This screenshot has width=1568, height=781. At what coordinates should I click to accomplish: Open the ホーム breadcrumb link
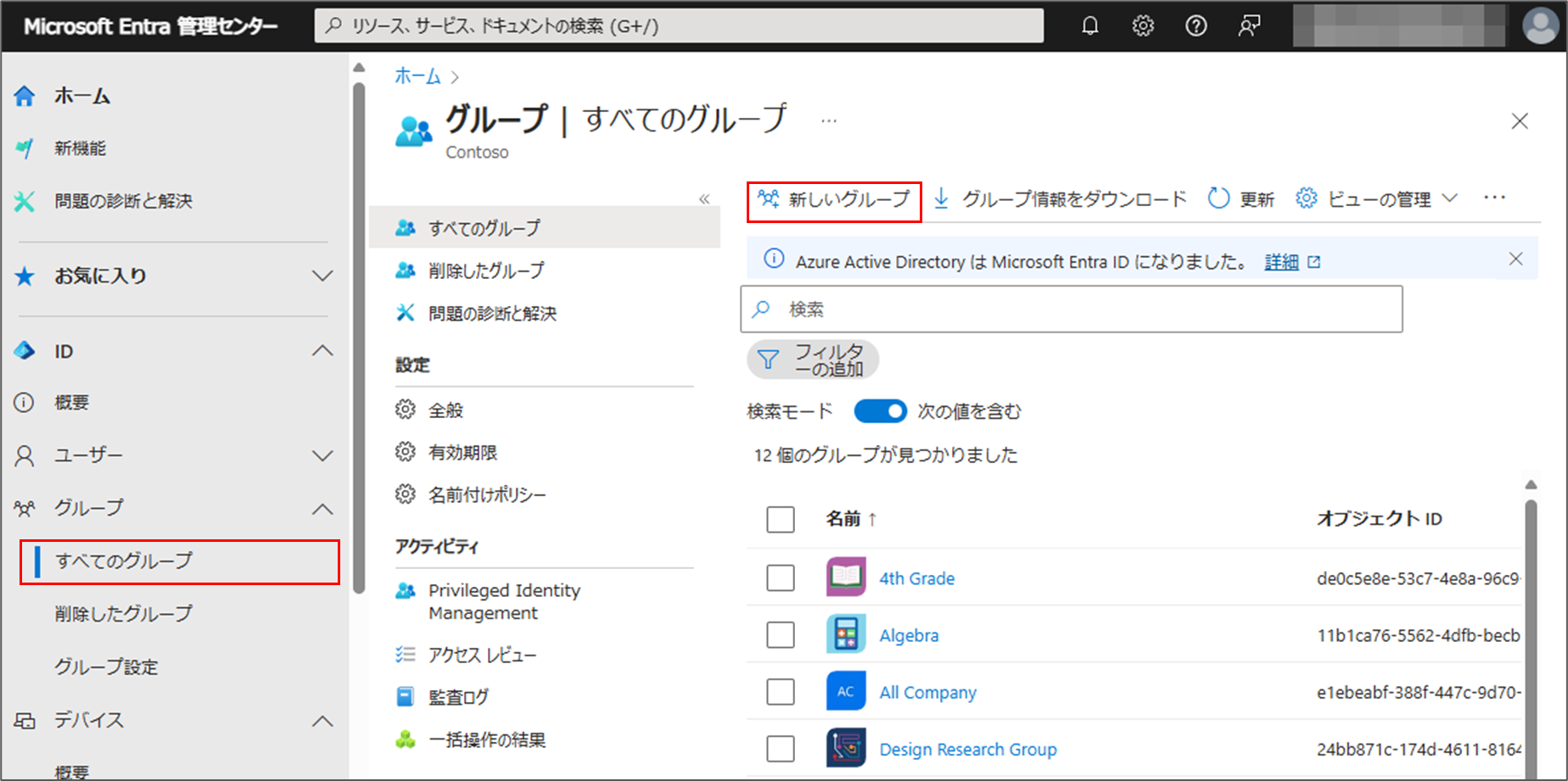click(417, 76)
